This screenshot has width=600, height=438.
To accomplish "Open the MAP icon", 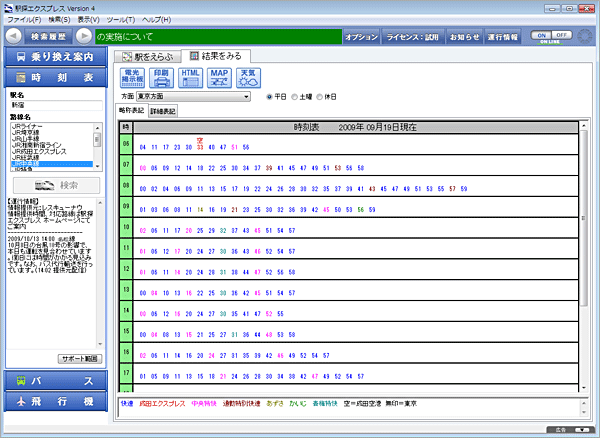I will 220,77.
